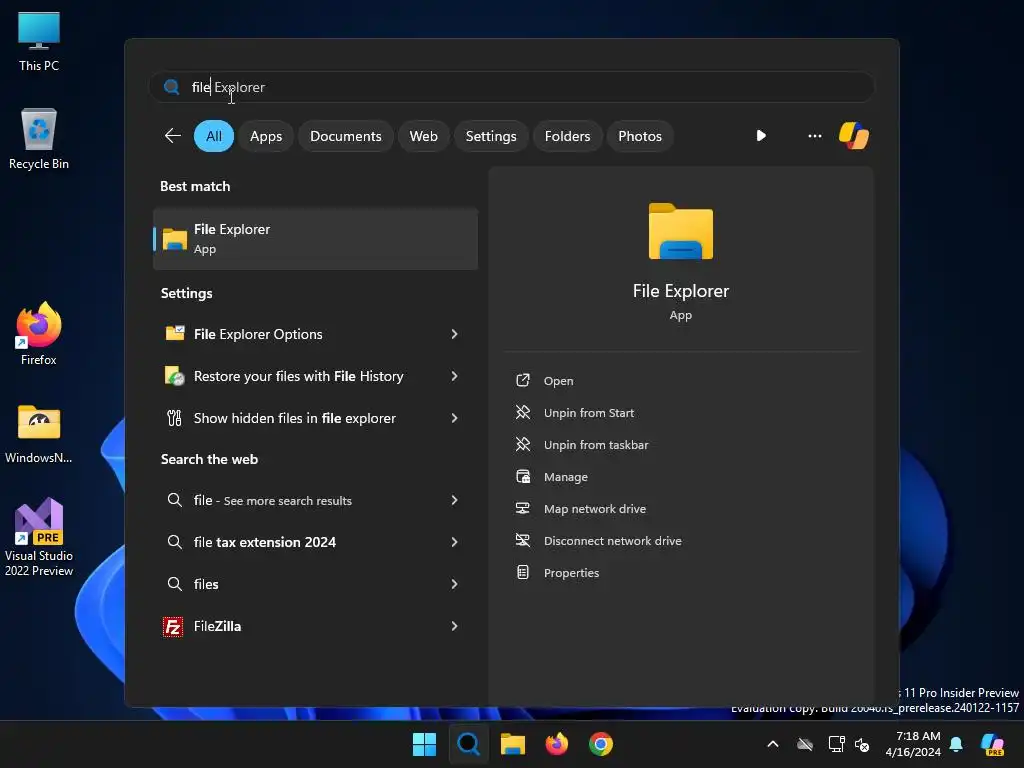The image size is (1024, 768).
Task: Launch Google Chrome from the taskbar
Action: 601,744
